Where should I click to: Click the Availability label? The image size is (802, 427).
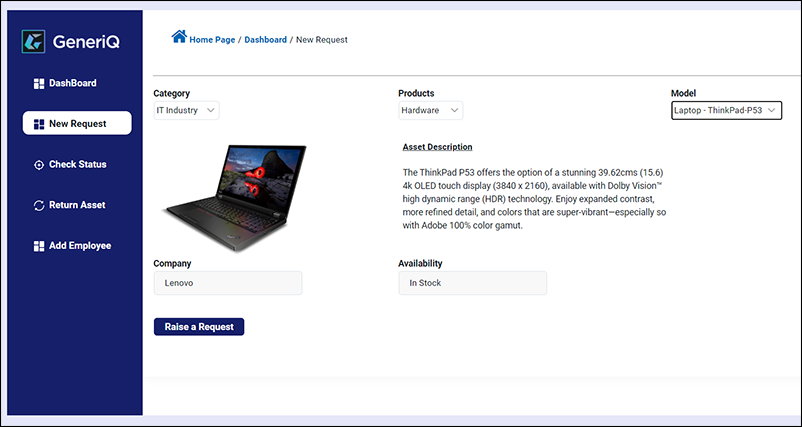click(x=420, y=264)
